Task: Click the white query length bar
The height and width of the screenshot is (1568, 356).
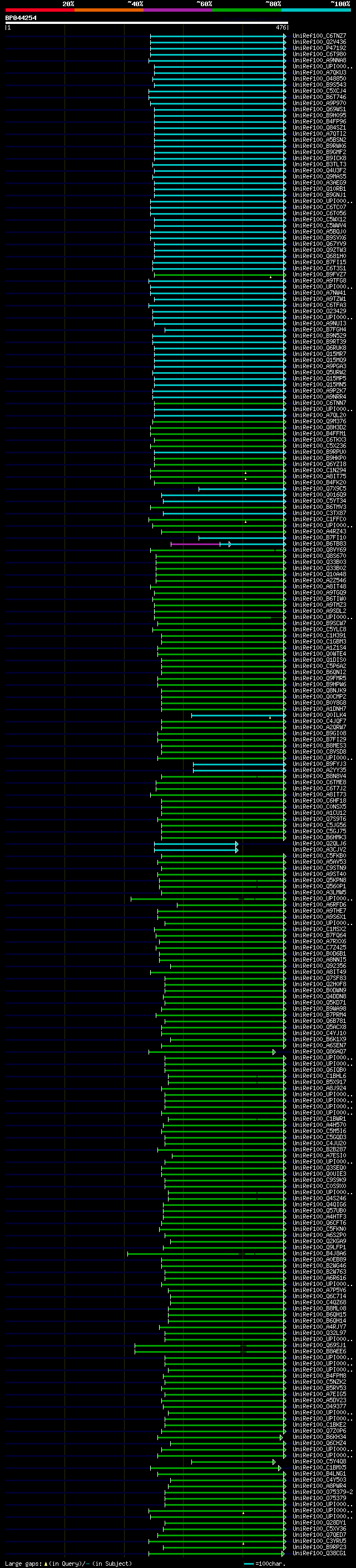Action: click(147, 23)
